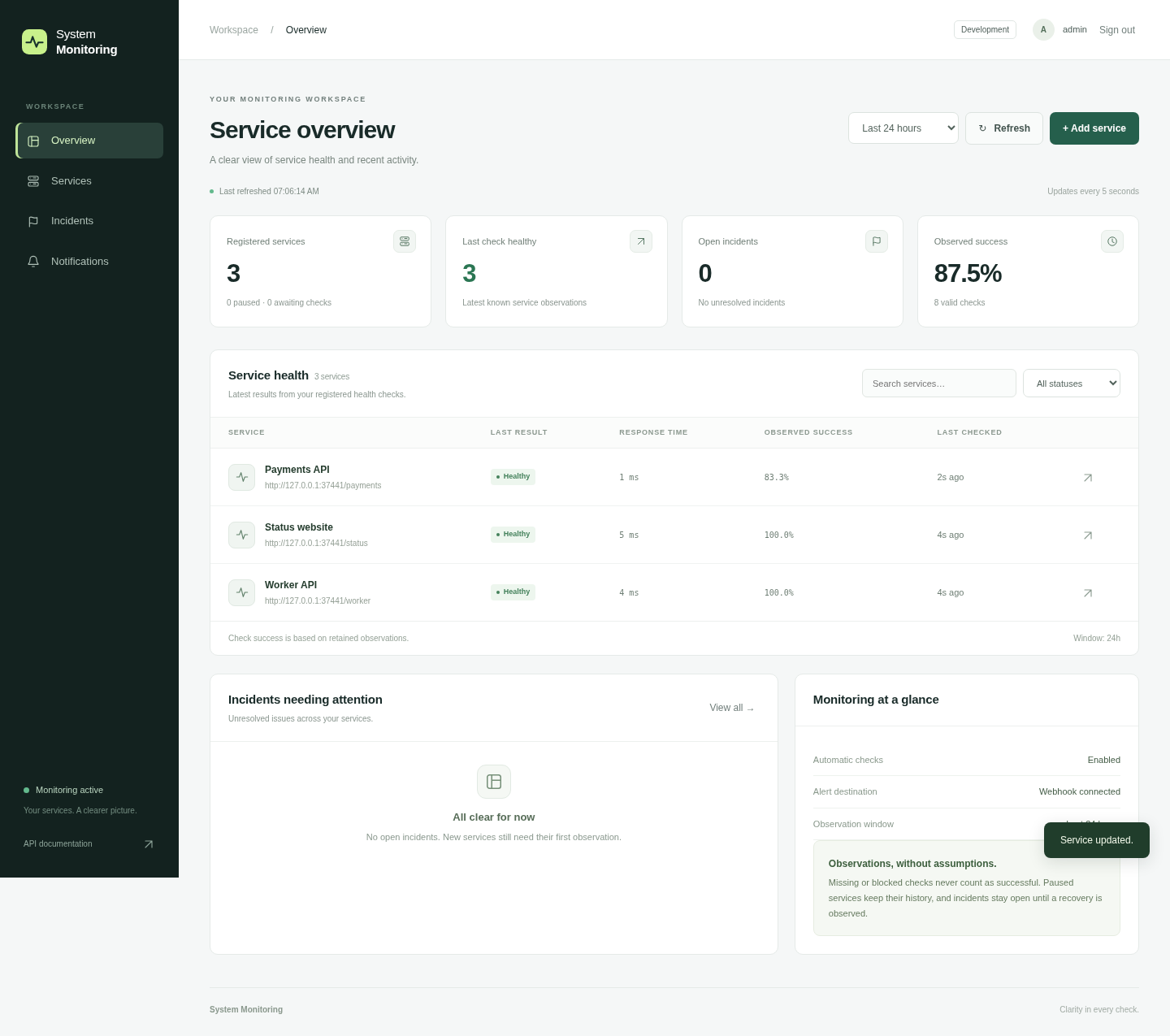Click the Service updated toast notification
Image resolution: width=1170 pixels, height=1036 pixels.
click(1097, 840)
